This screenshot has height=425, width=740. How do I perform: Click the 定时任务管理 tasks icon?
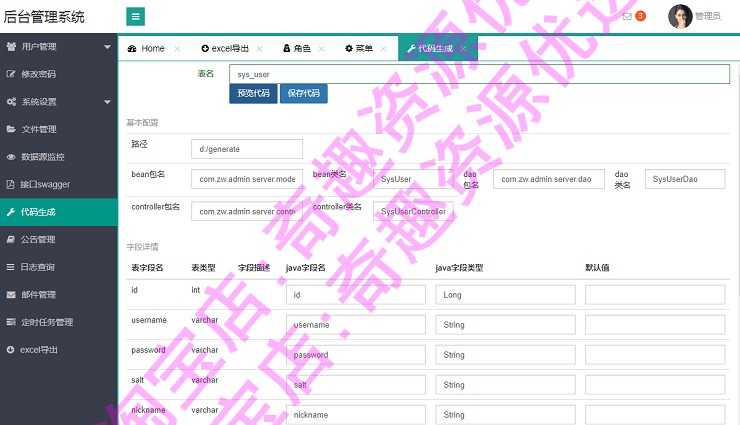click(x=11, y=322)
